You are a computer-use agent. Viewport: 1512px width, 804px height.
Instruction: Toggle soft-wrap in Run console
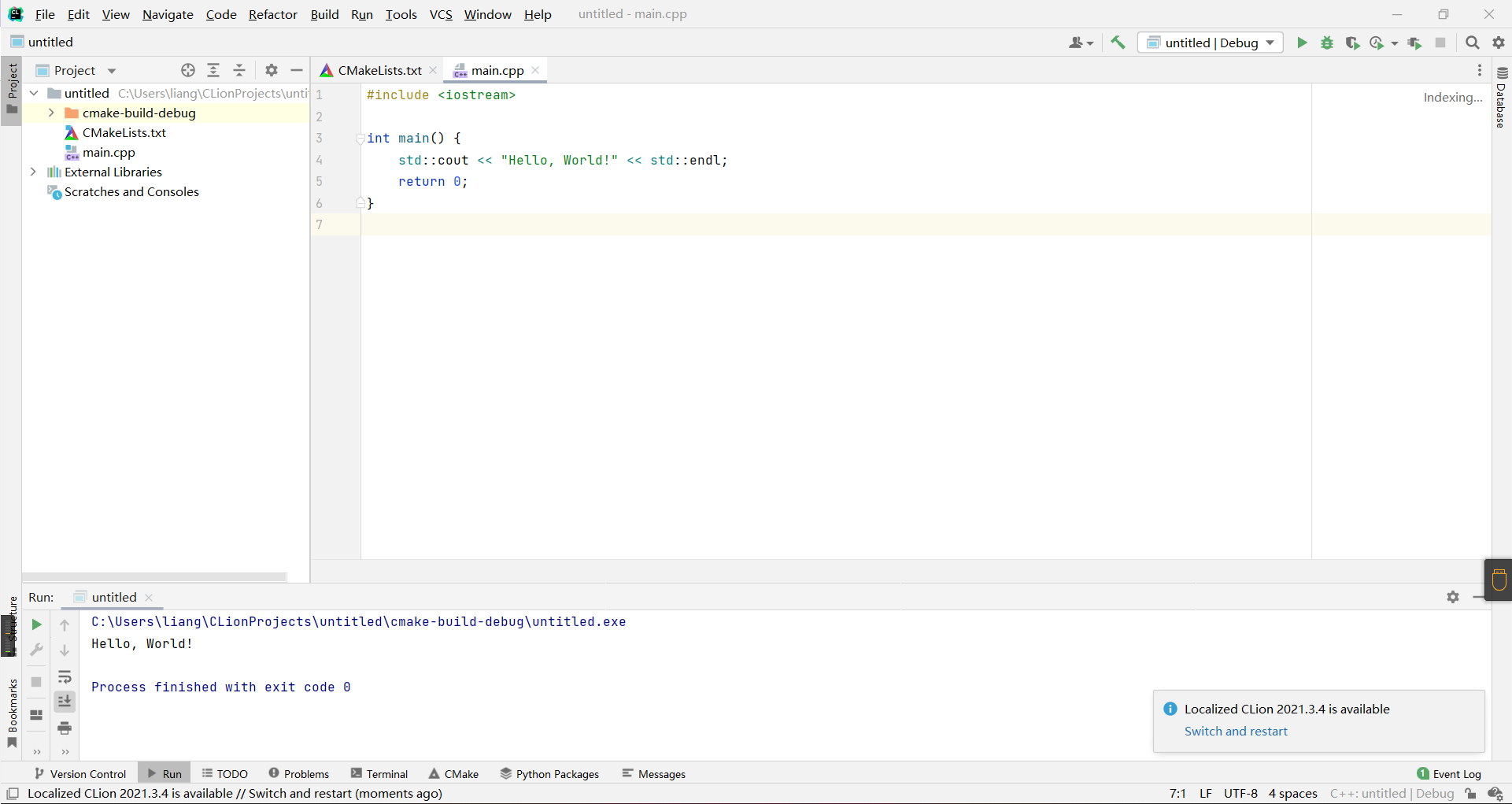coord(65,677)
